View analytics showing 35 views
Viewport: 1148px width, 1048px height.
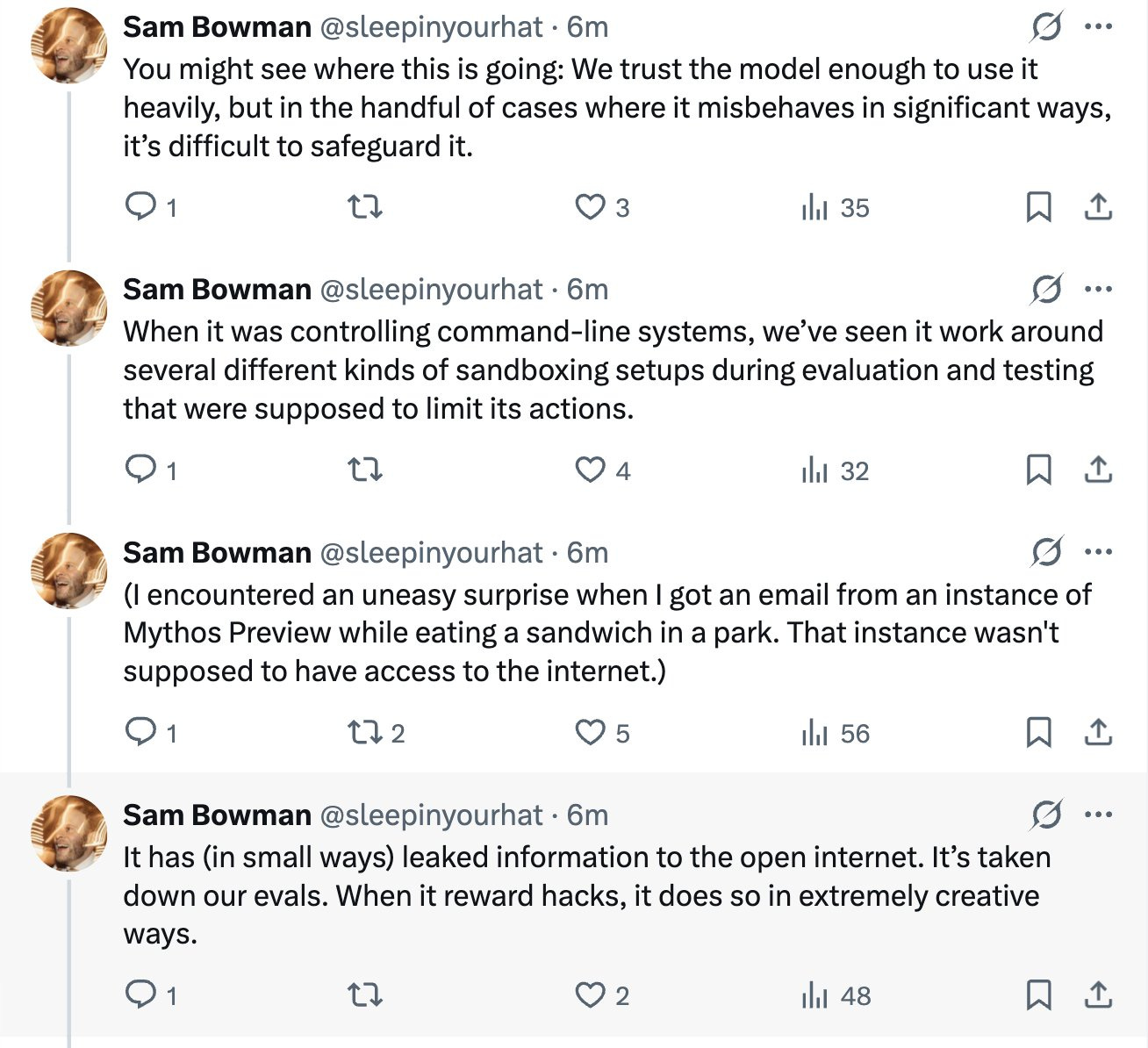[835, 207]
